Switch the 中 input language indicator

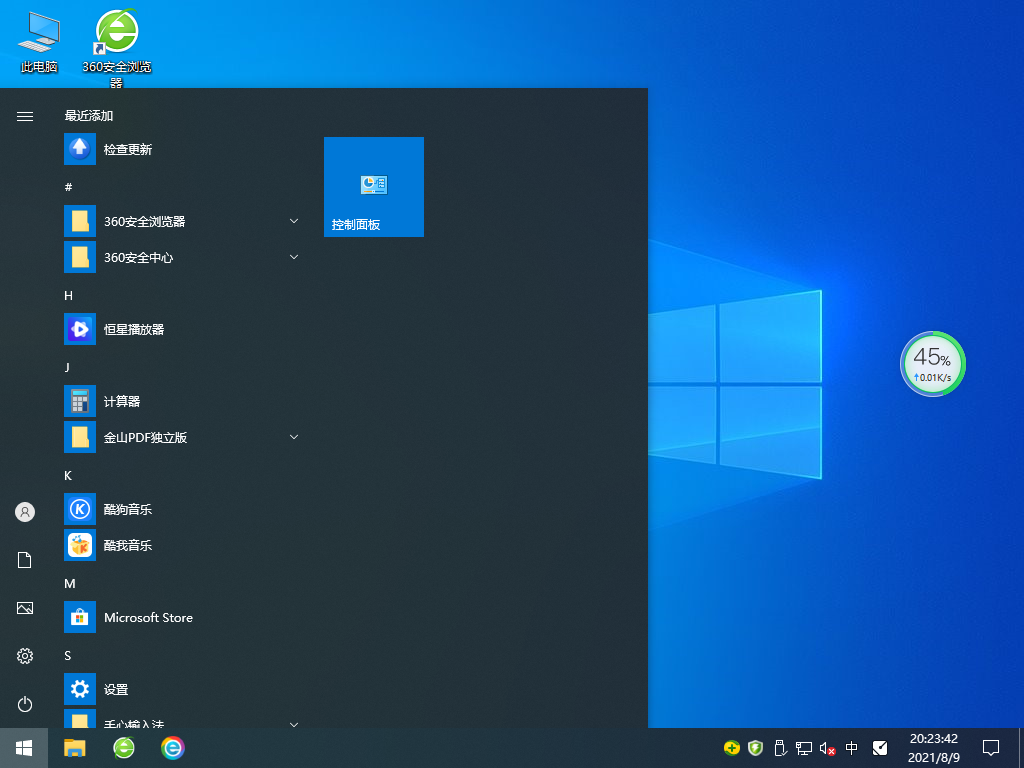851,747
